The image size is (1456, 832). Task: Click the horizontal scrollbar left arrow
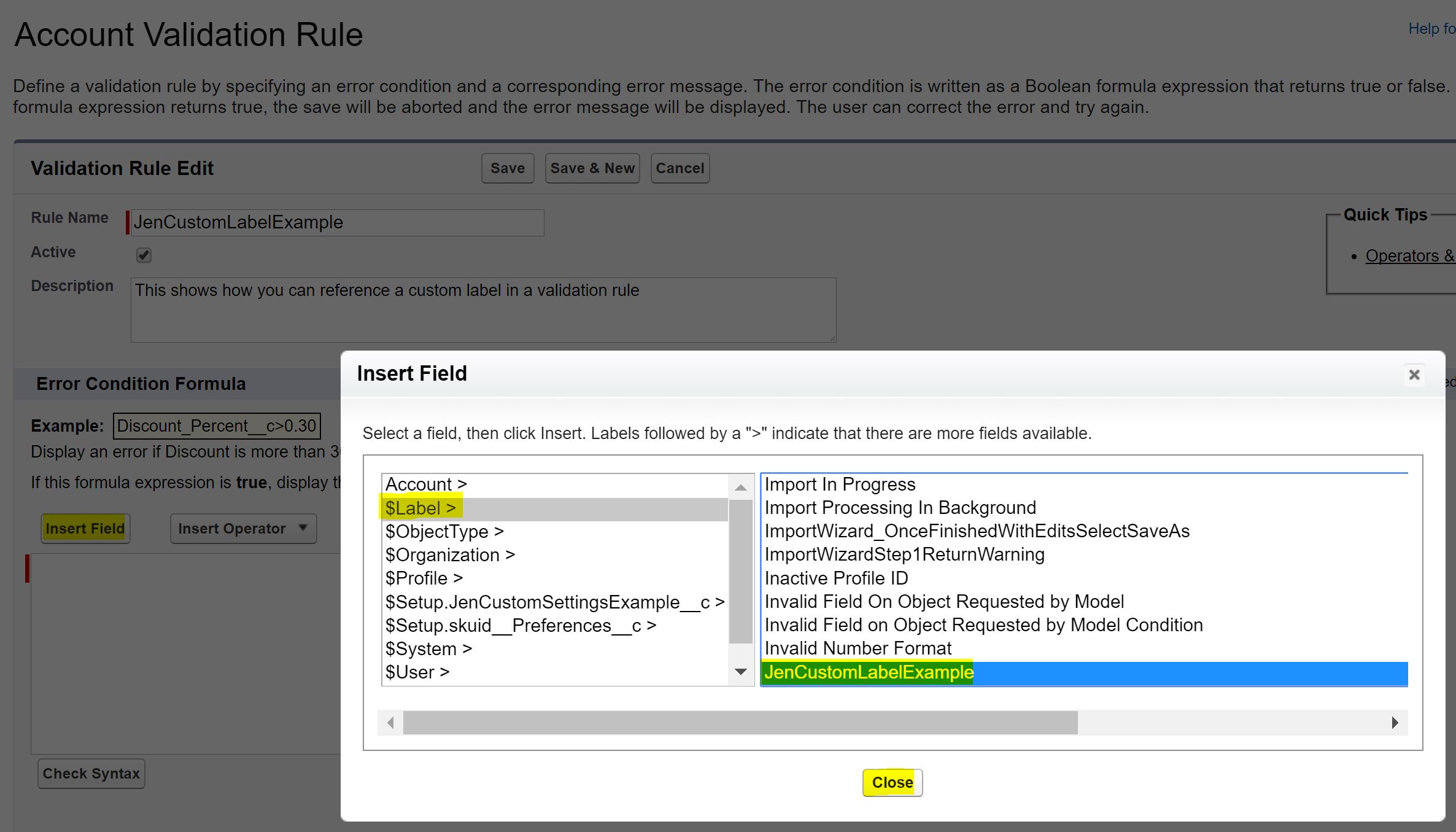pyautogui.click(x=390, y=723)
